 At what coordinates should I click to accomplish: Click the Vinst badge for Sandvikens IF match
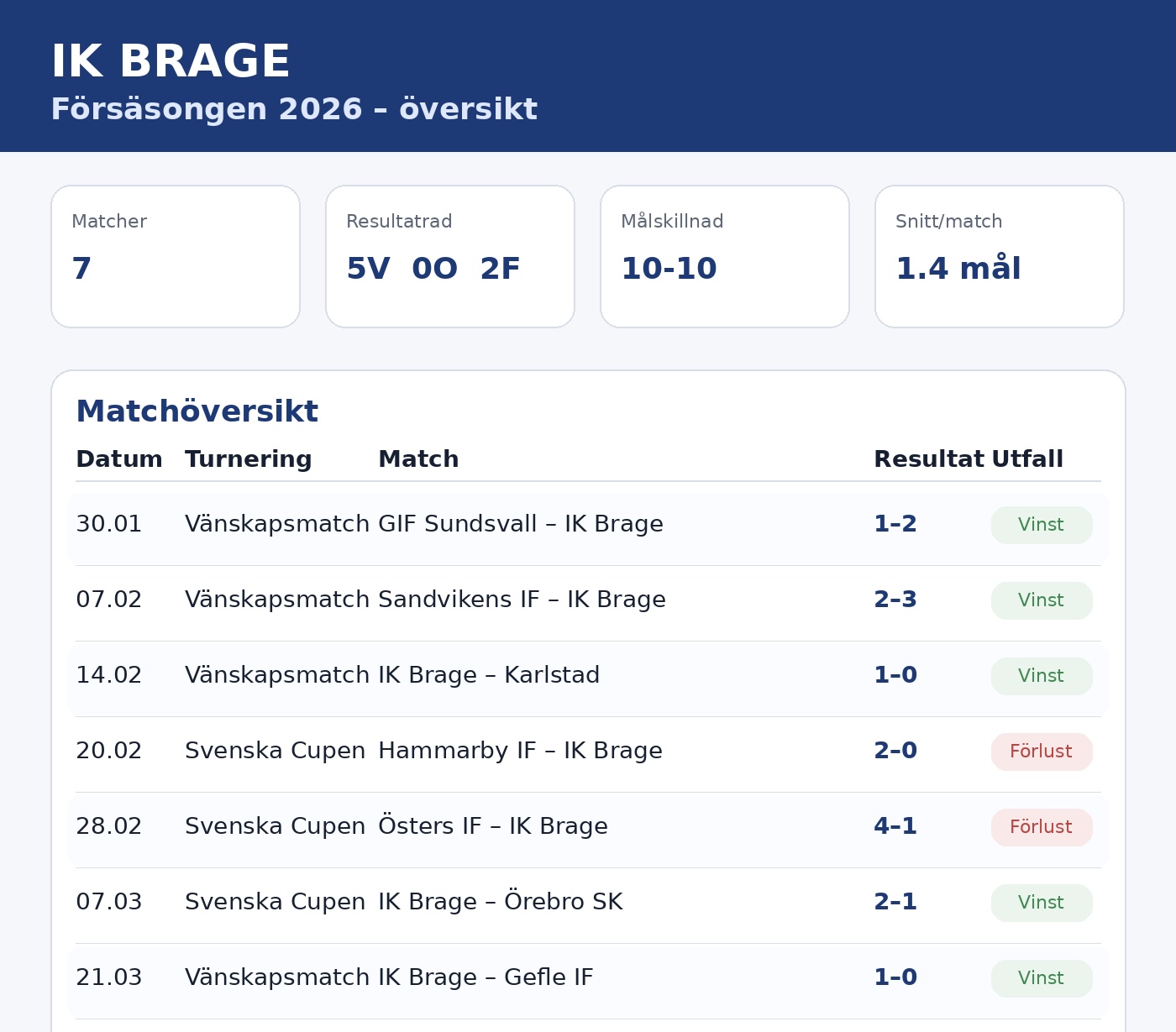pyautogui.click(x=1042, y=600)
